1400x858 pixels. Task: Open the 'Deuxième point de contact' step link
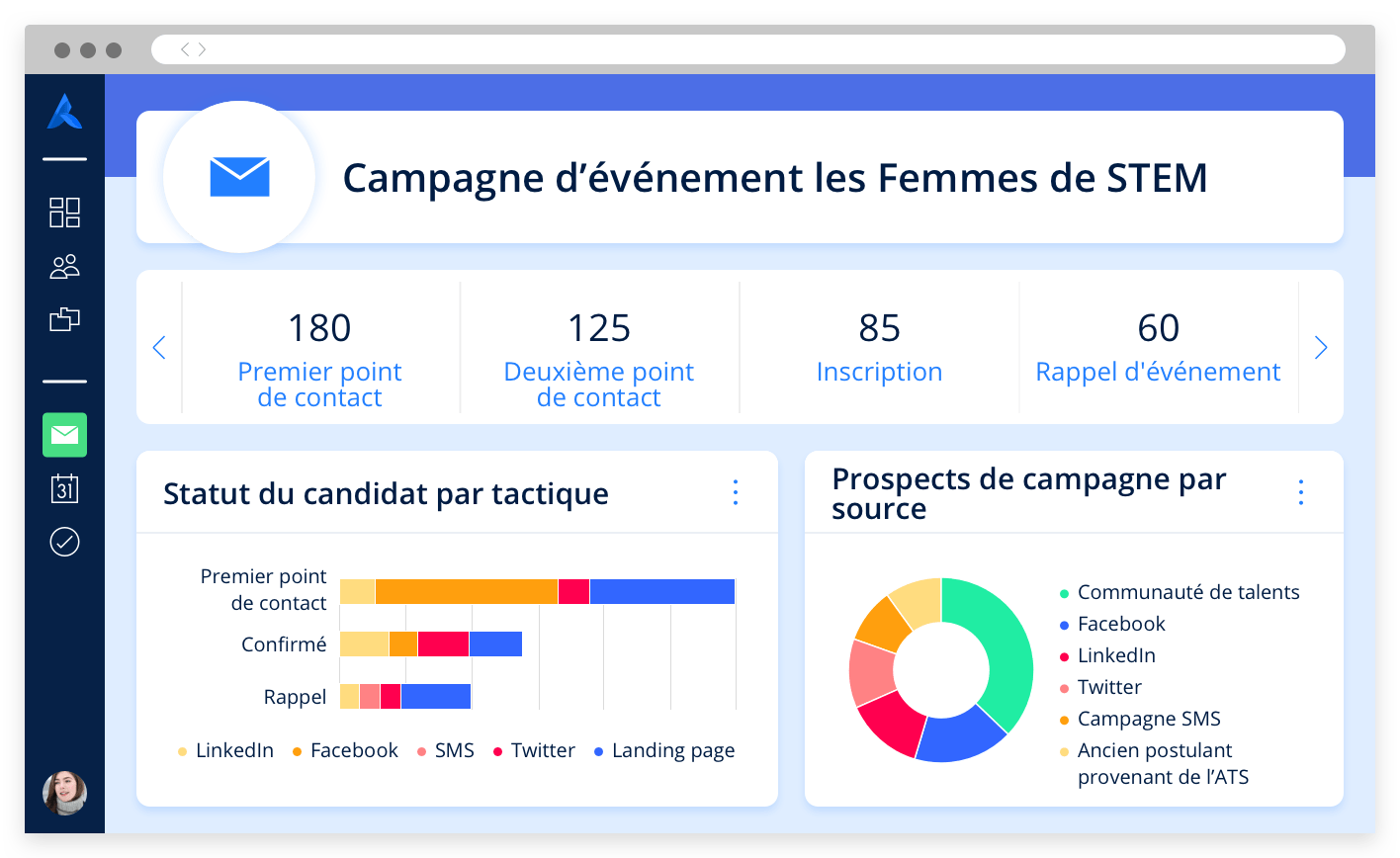pos(598,385)
